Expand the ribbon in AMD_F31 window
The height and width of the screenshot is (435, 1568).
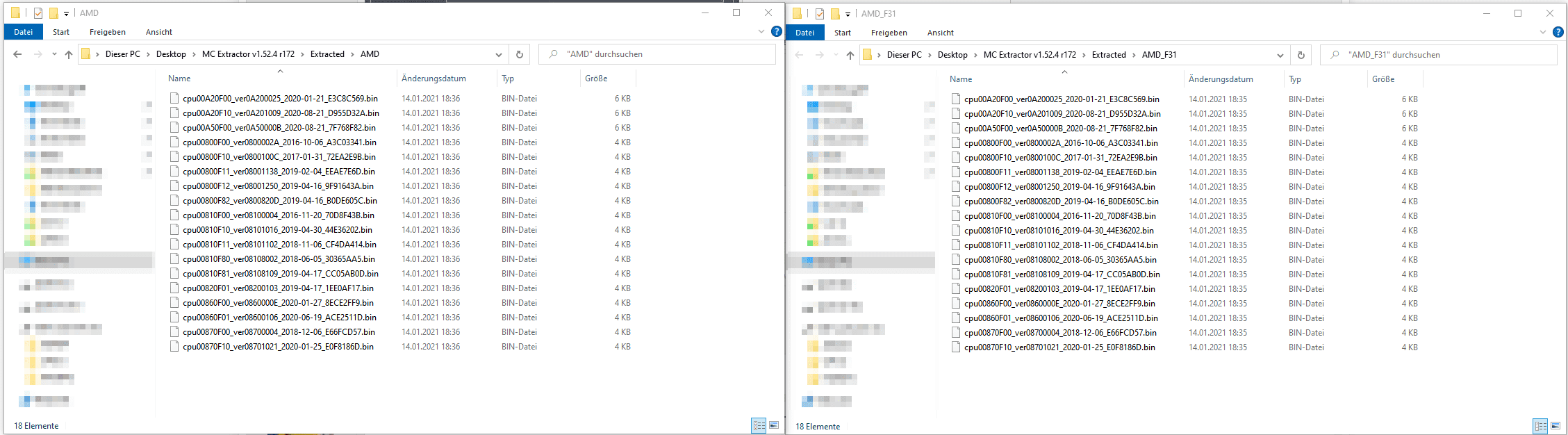click(1543, 33)
